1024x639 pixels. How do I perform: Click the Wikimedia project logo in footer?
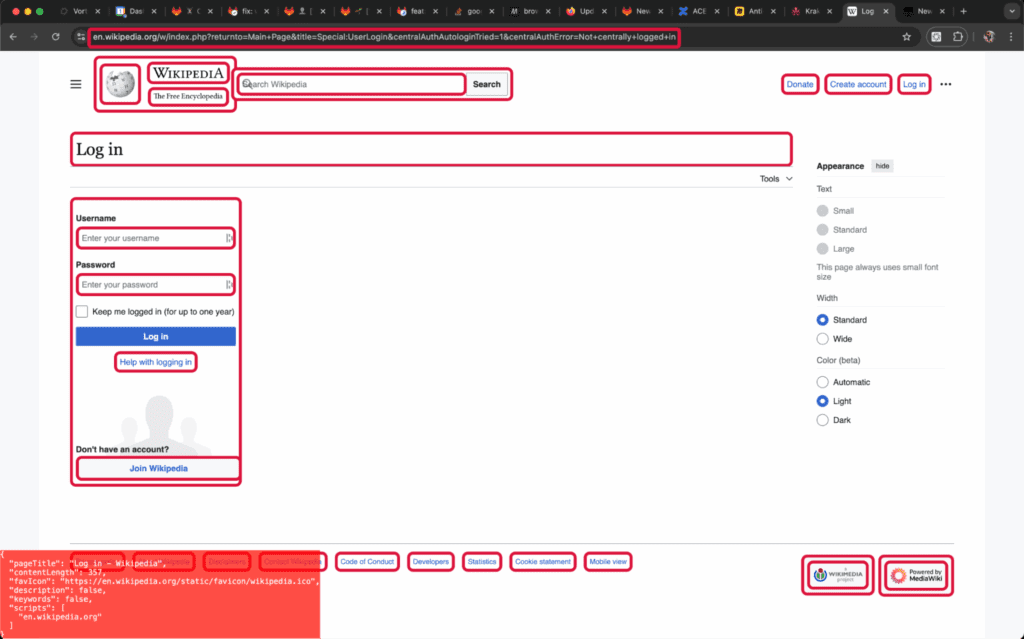838,575
